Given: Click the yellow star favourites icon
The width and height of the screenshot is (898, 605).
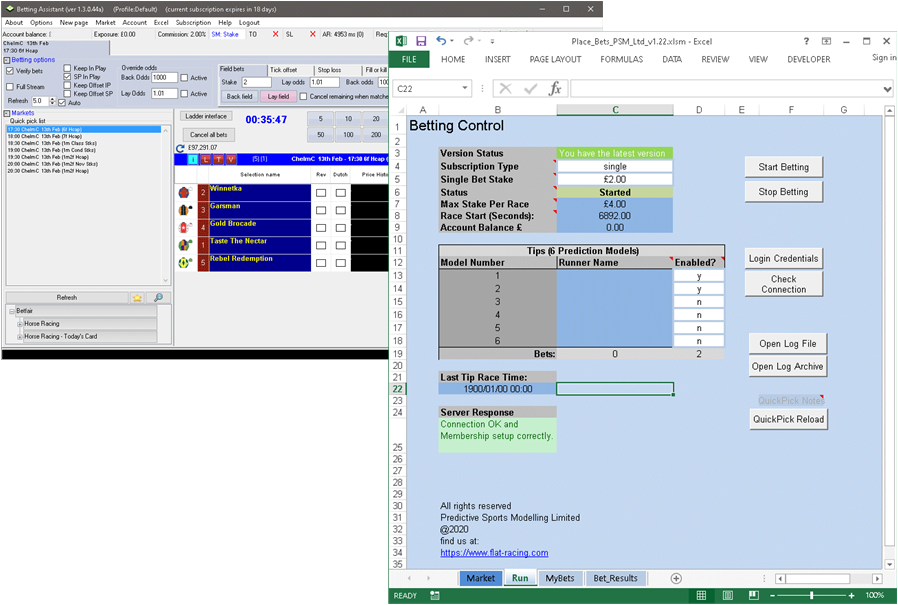Looking at the screenshot, I should (x=137, y=298).
